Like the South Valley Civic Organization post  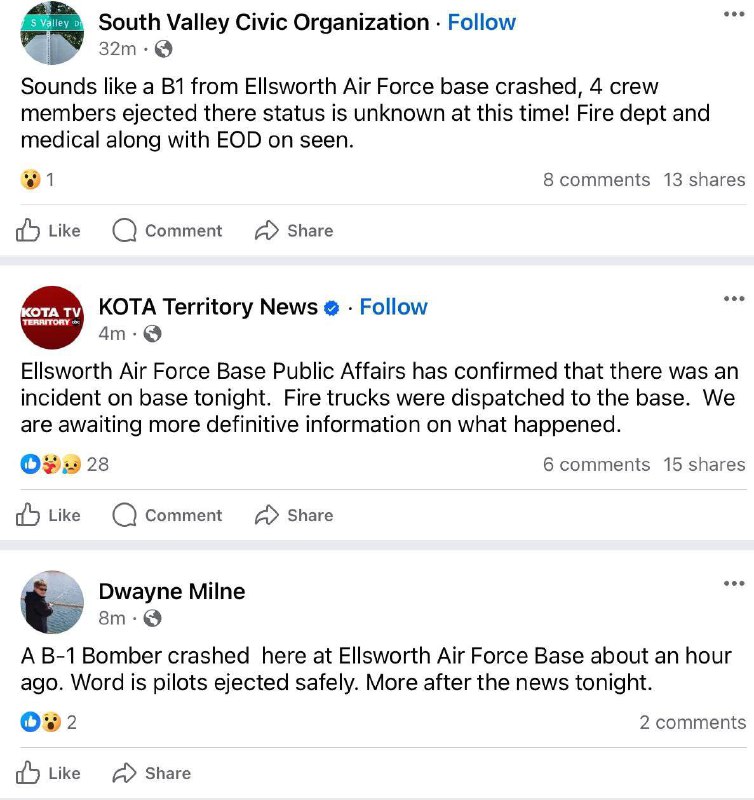(x=49, y=231)
